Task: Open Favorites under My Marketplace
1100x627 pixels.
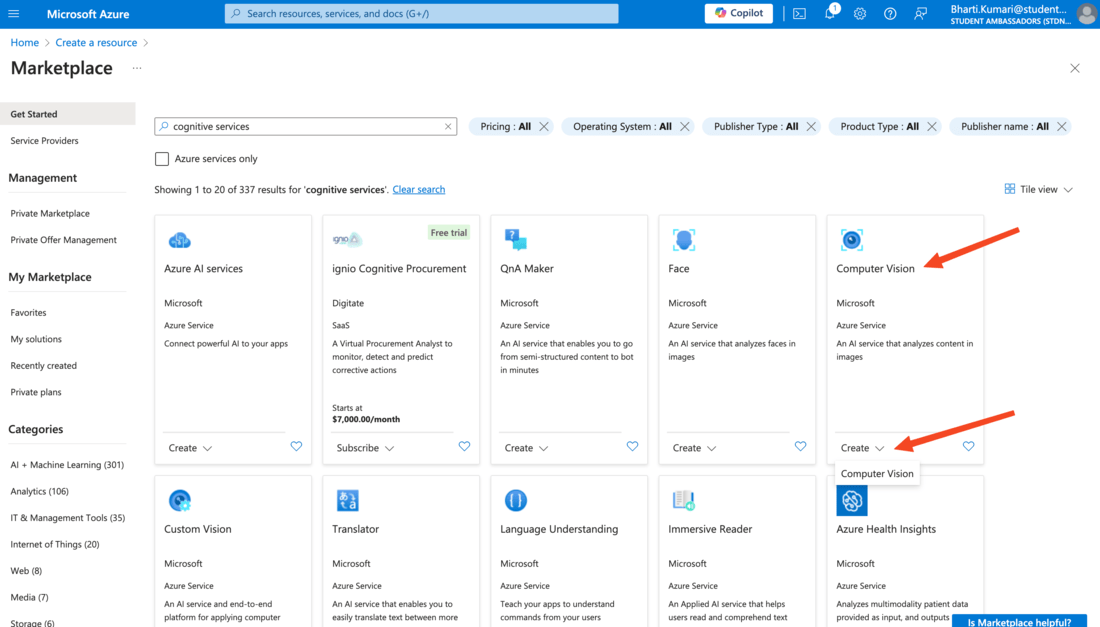Action: click(28, 313)
